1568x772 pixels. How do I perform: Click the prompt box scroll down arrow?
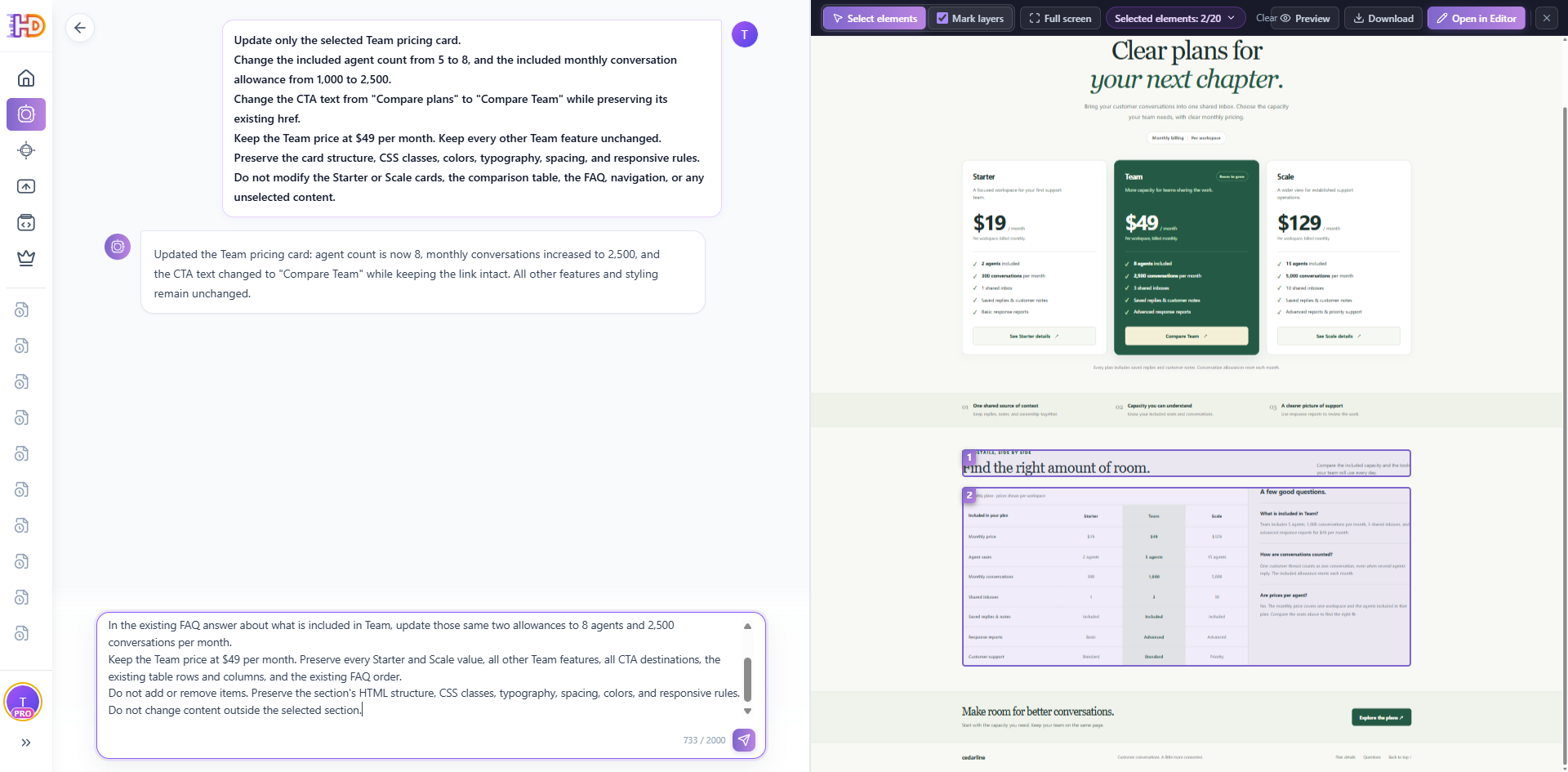tap(747, 712)
